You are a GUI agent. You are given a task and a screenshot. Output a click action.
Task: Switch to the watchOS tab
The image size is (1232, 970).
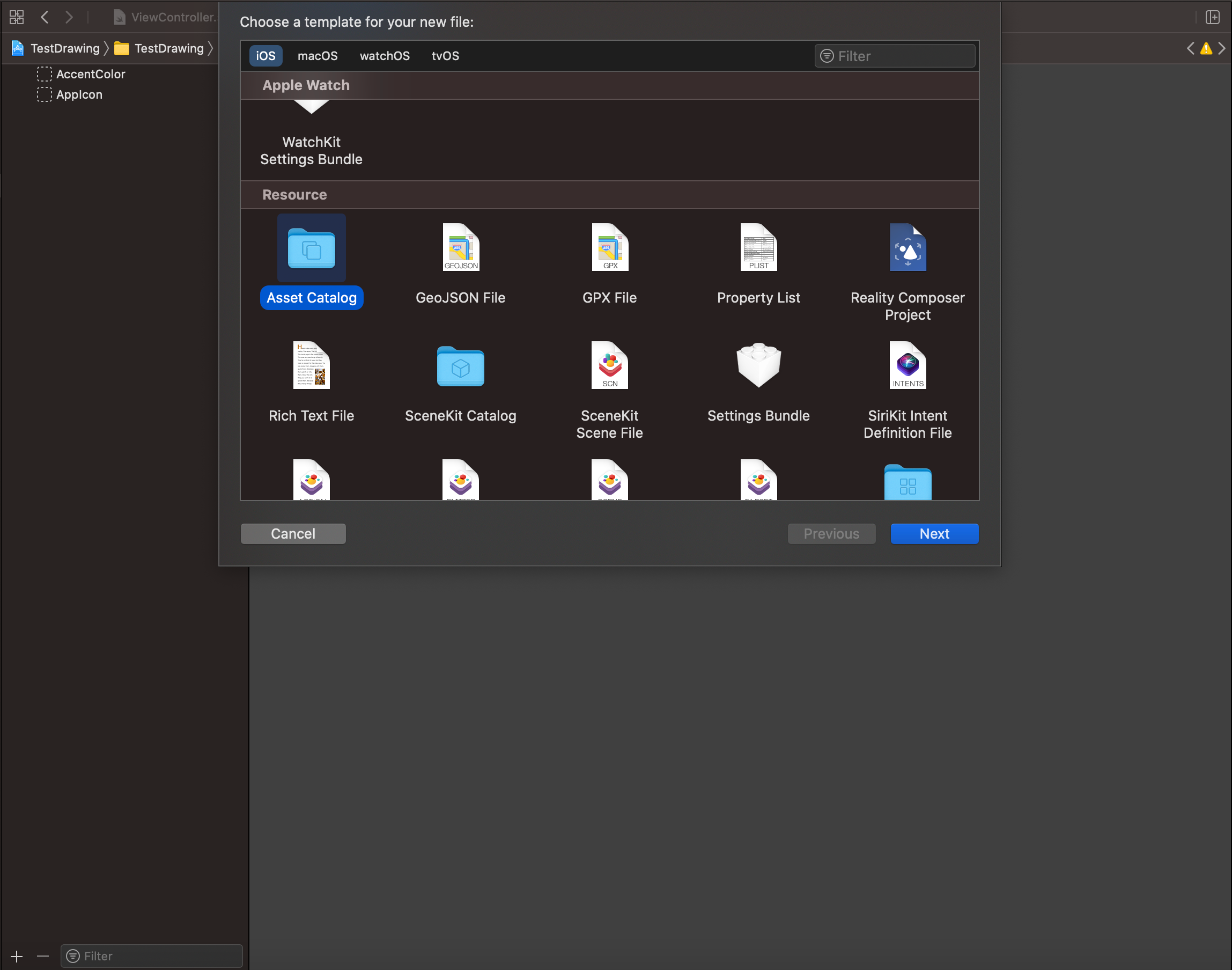pos(385,56)
